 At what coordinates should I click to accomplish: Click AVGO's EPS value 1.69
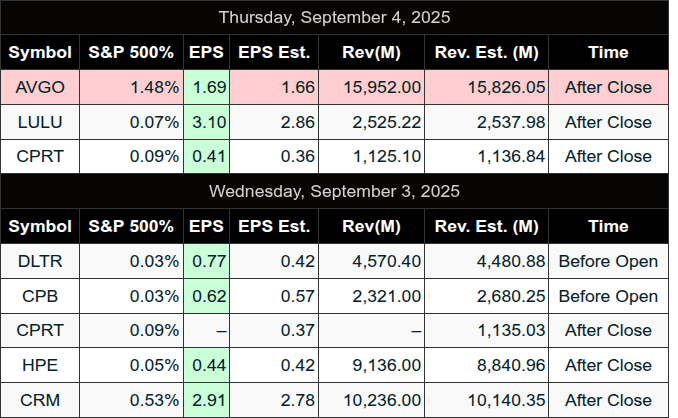(207, 87)
